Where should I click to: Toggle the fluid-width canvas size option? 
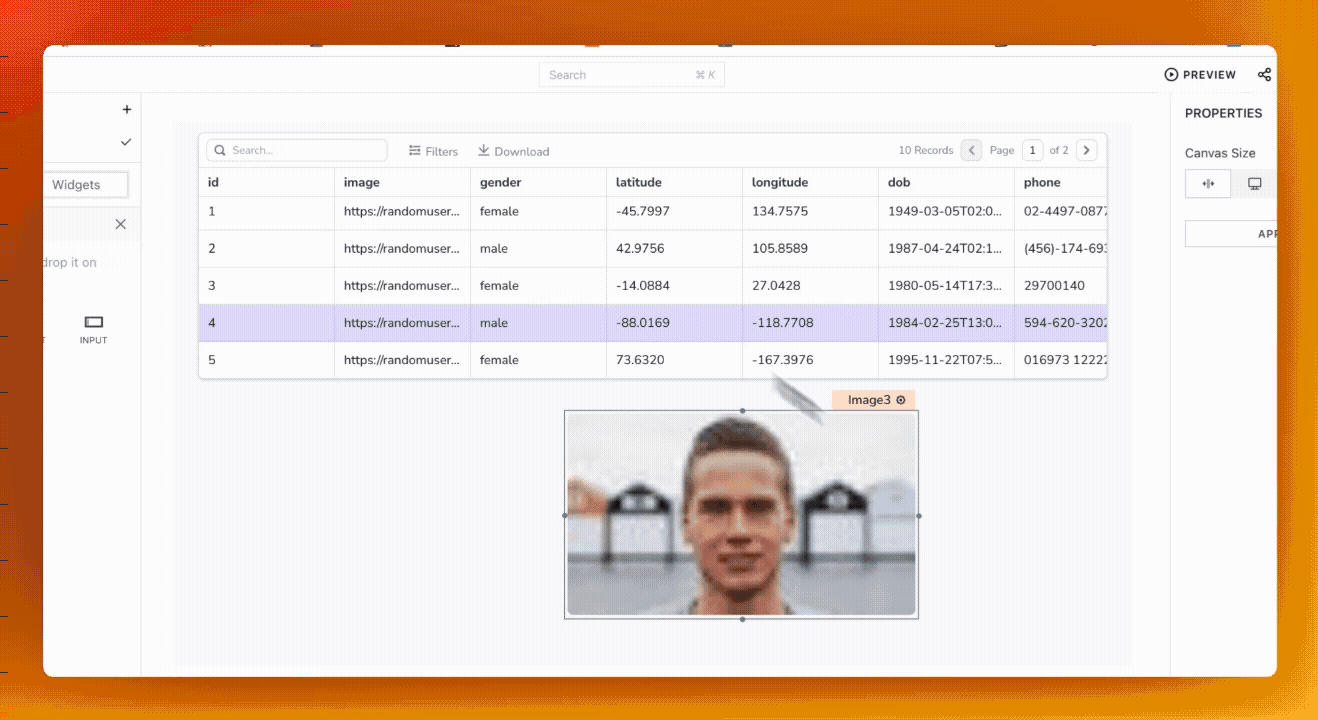(1207, 184)
